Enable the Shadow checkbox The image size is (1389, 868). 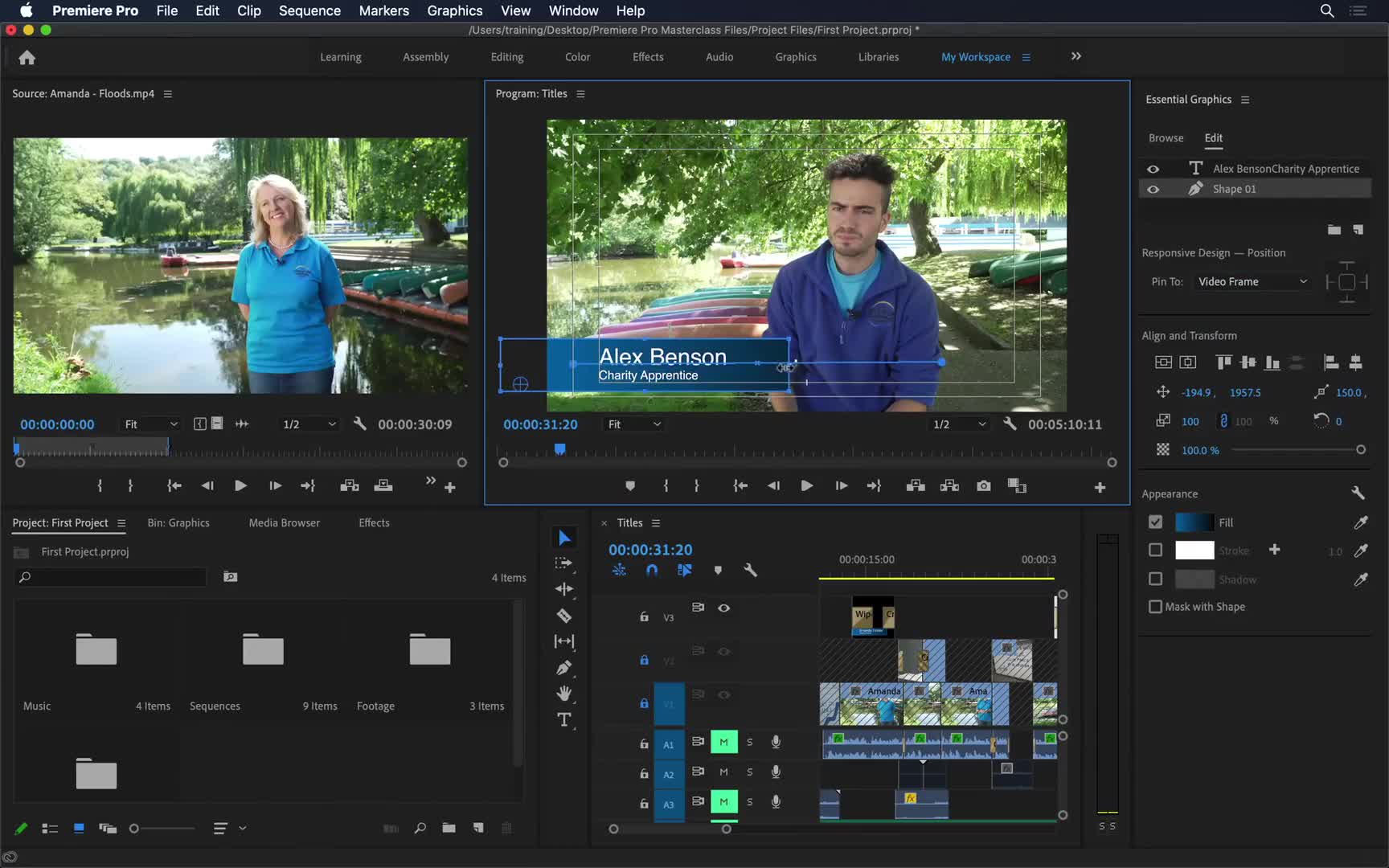[1155, 579]
